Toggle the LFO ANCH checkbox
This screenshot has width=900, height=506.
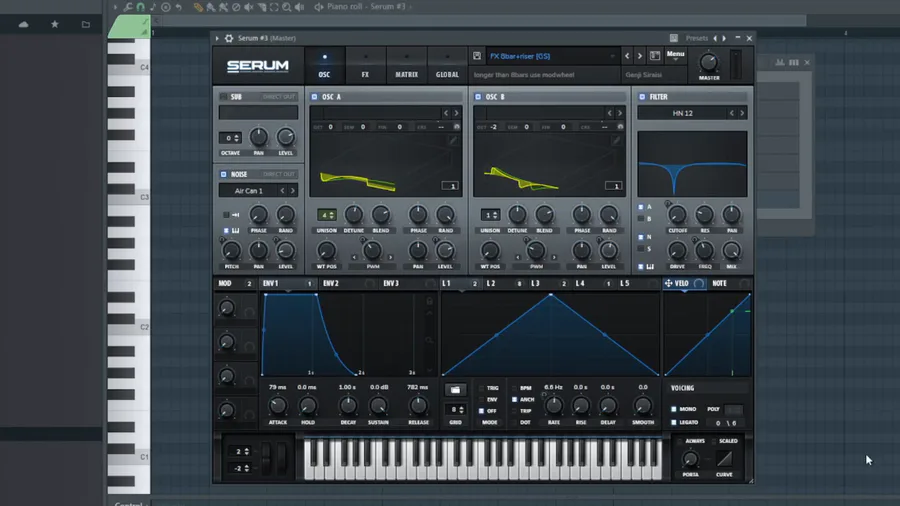514,399
